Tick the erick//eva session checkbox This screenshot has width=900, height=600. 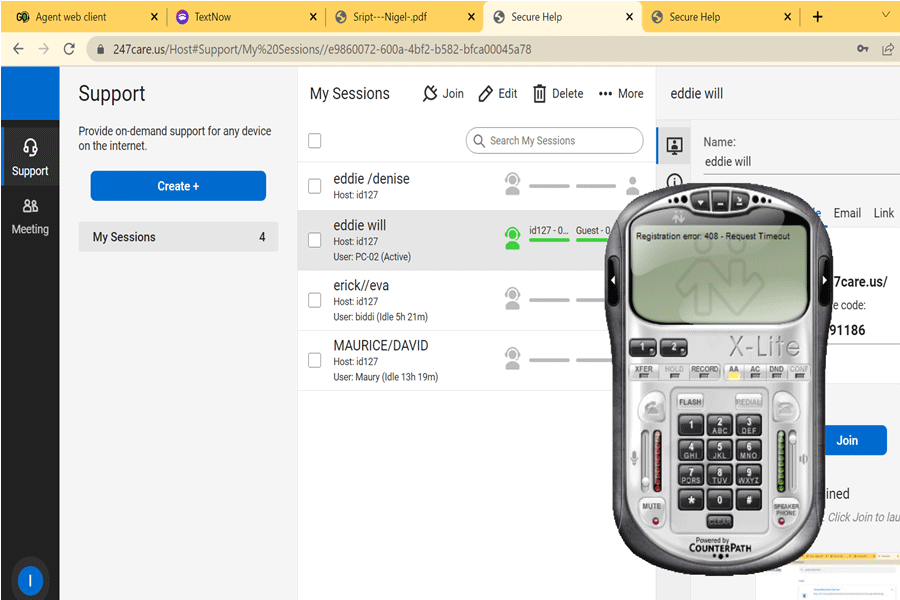click(x=315, y=299)
